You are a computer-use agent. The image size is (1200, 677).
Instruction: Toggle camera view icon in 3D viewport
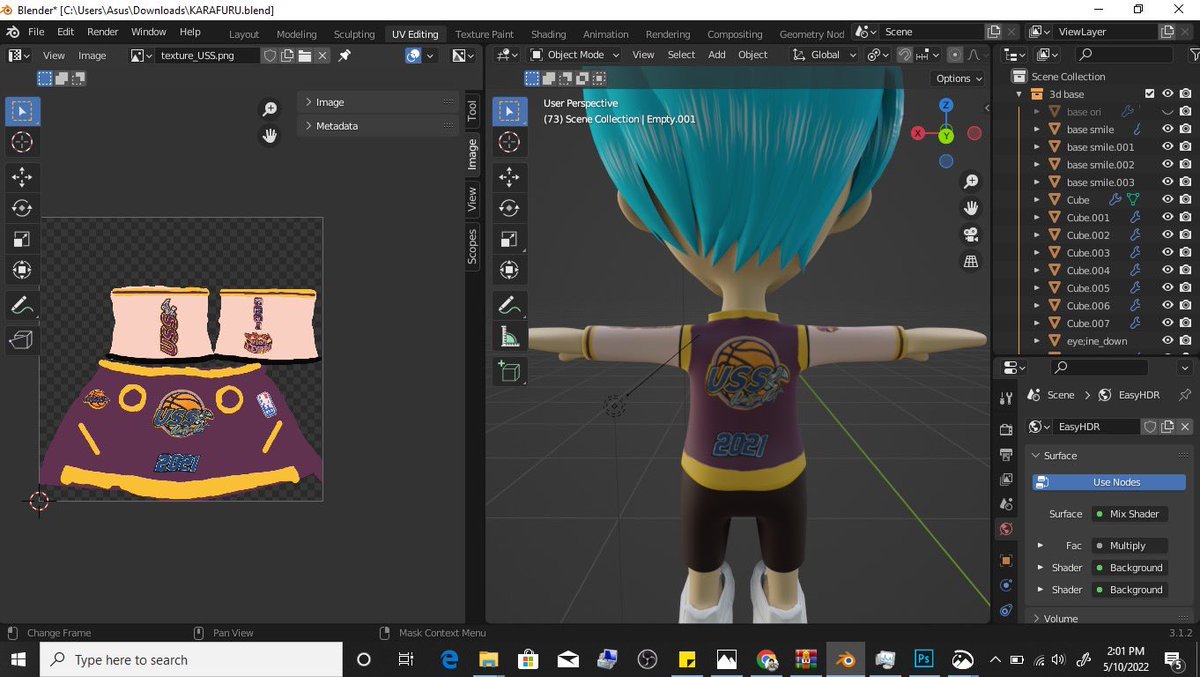(x=970, y=235)
